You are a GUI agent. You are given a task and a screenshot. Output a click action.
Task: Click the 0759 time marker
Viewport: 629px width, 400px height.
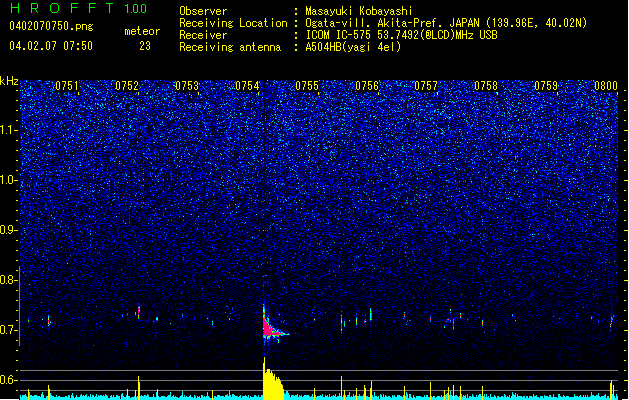coord(546,86)
